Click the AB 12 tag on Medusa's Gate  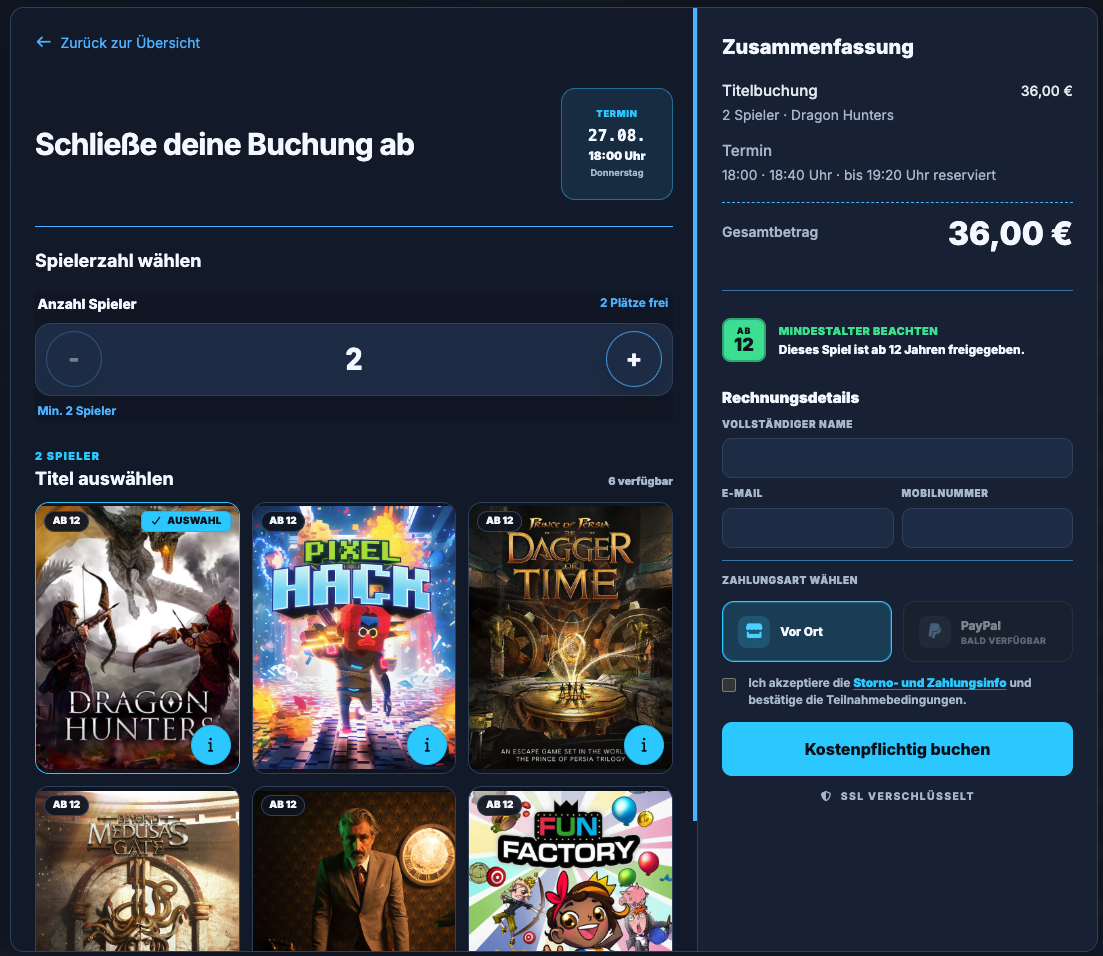coord(66,804)
